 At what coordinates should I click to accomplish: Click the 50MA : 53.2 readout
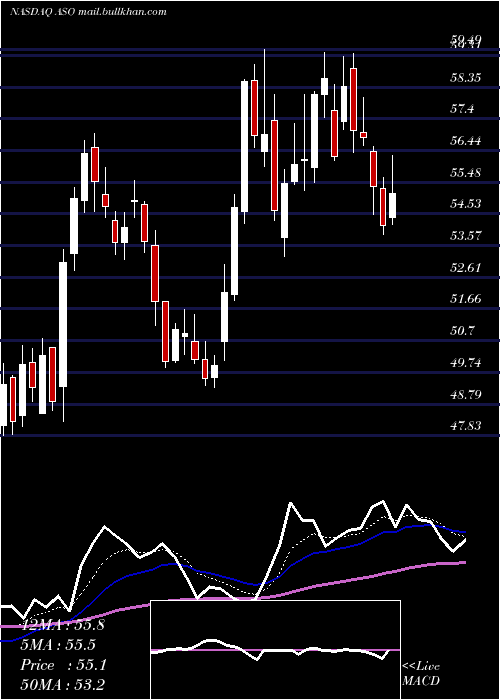[x=63, y=685]
